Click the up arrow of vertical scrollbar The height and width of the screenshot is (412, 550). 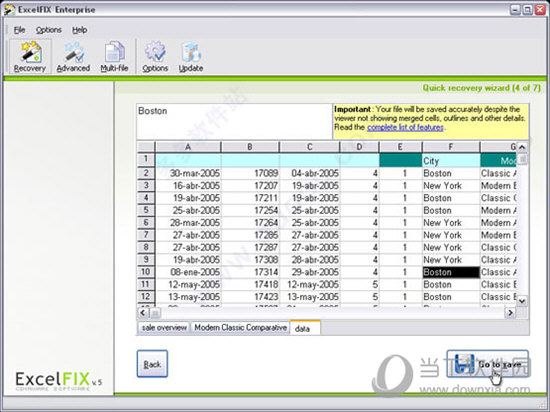click(522, 147)
